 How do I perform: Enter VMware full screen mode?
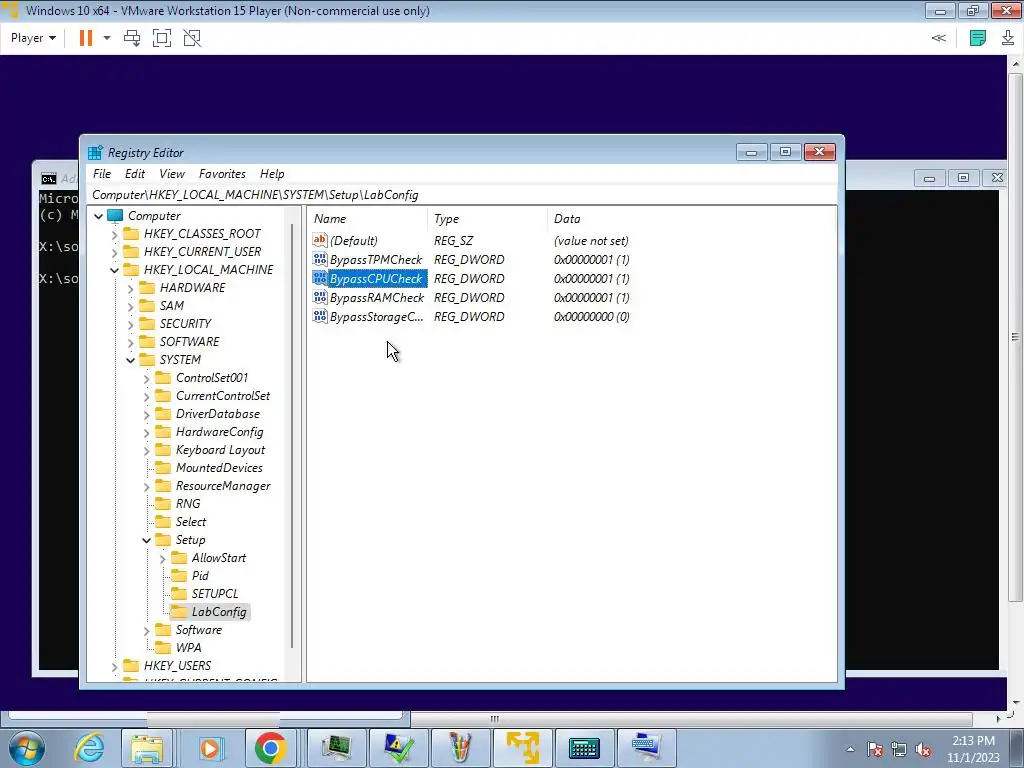(162, 38)
